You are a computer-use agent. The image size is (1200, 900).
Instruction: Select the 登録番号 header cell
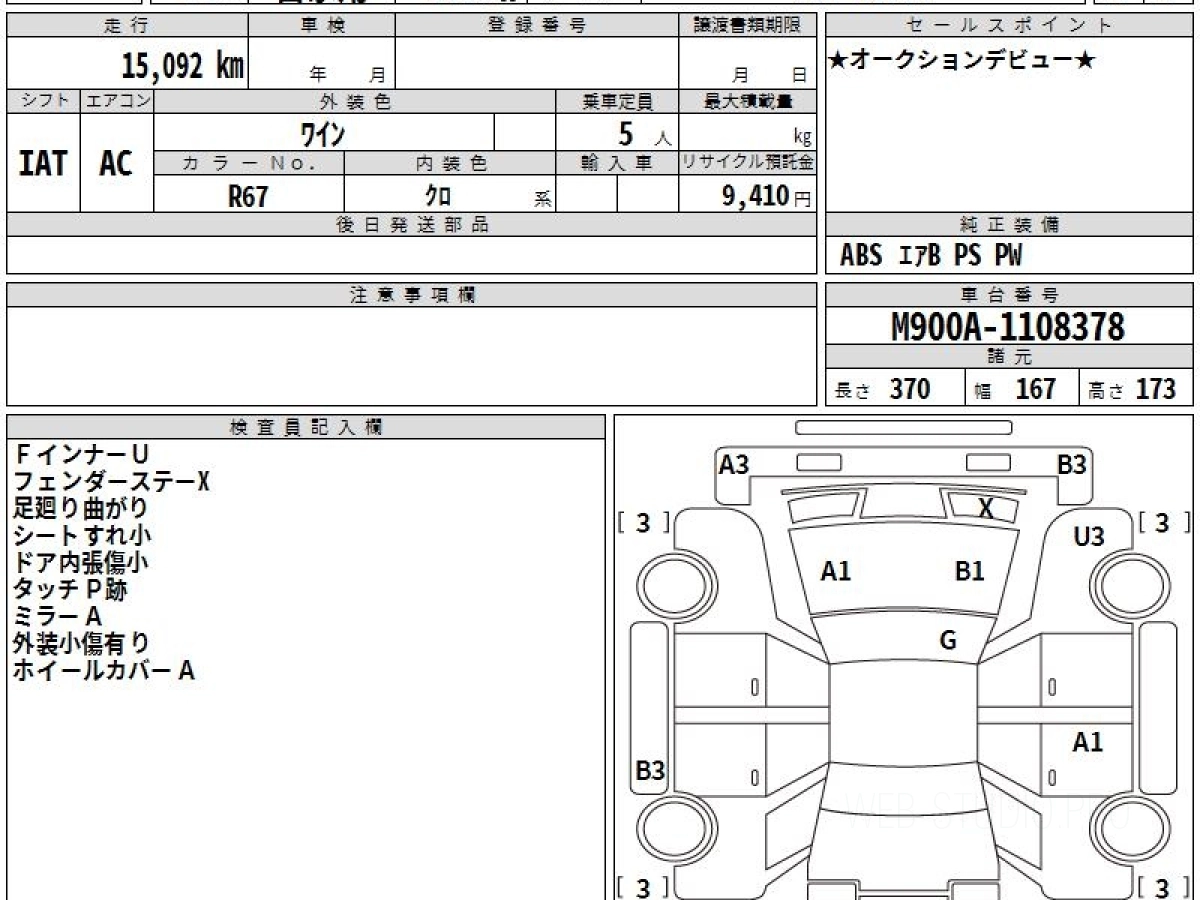tap(537, 26)
